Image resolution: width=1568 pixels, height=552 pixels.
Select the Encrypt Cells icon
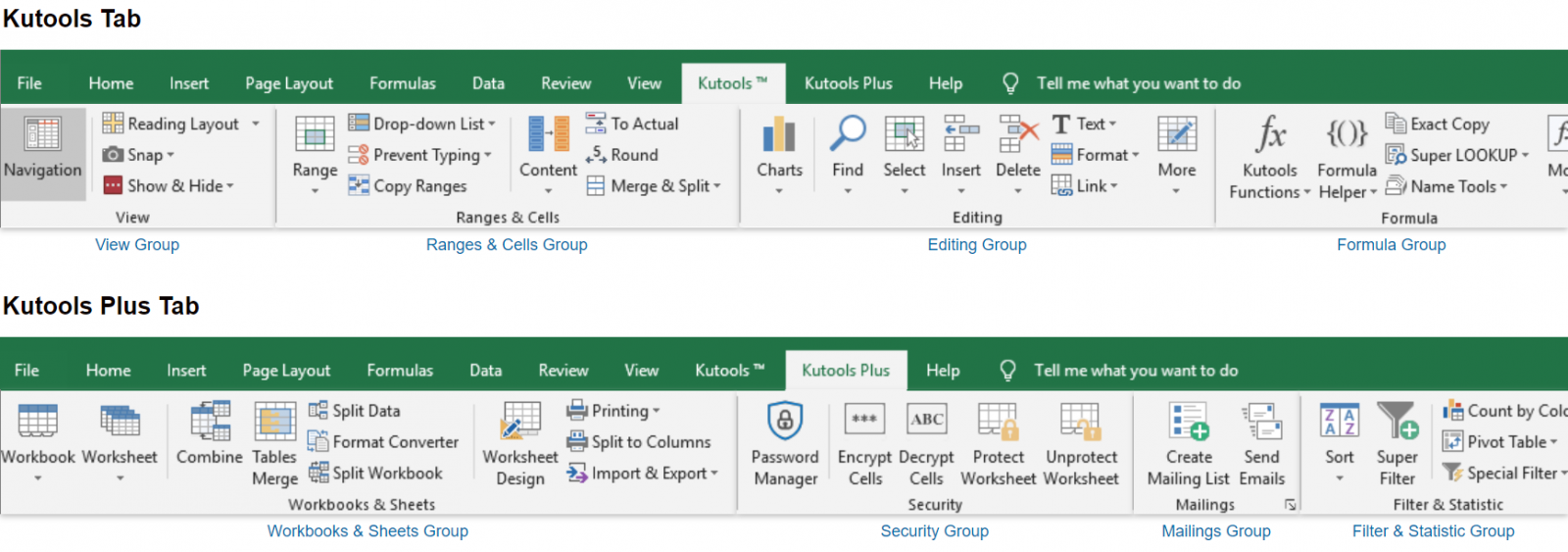pos(864,420)
